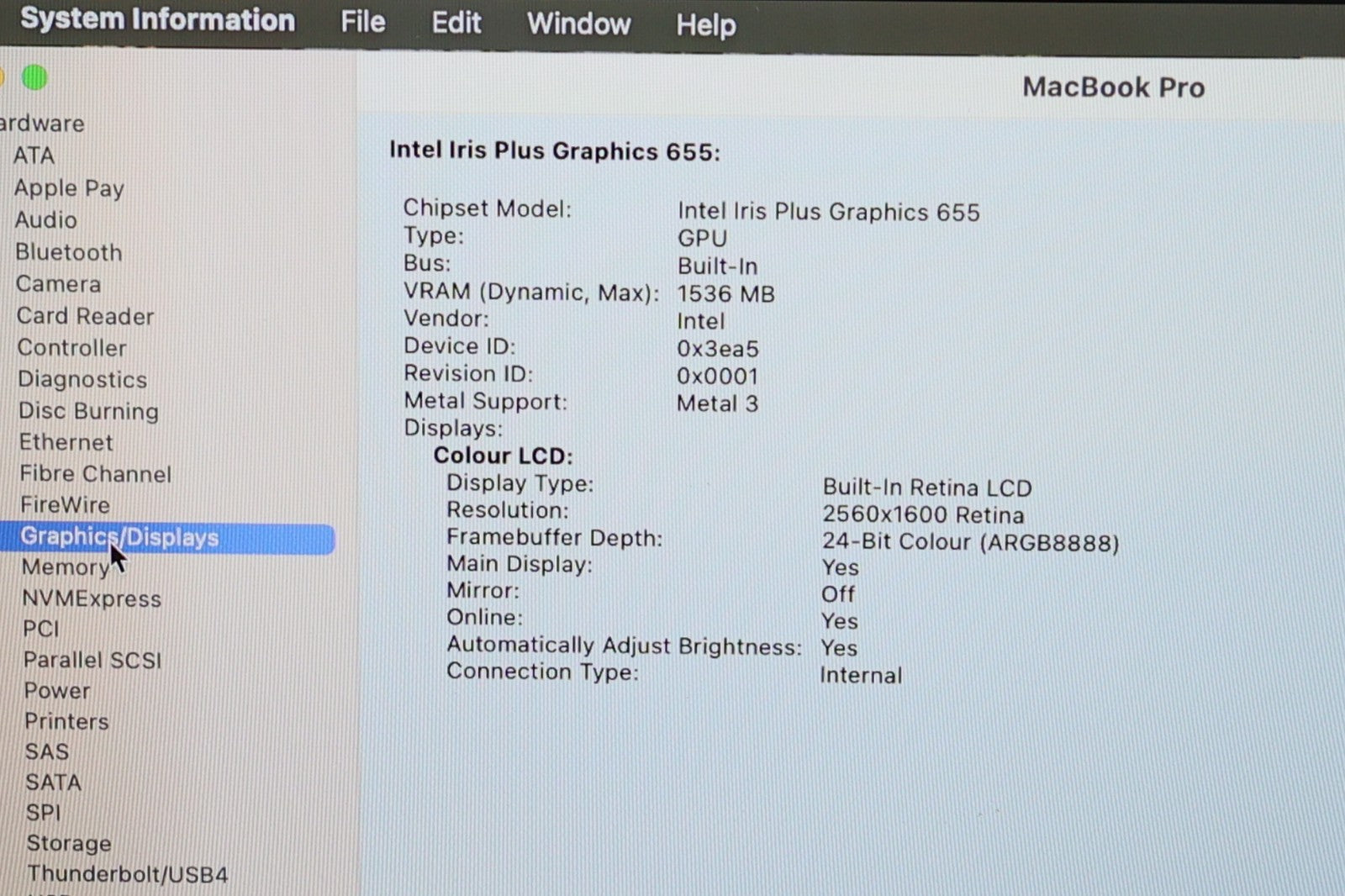Screen dimensions: 1345x896
Task: View Camera details in sidebar
Action: (x=59, y=284)
